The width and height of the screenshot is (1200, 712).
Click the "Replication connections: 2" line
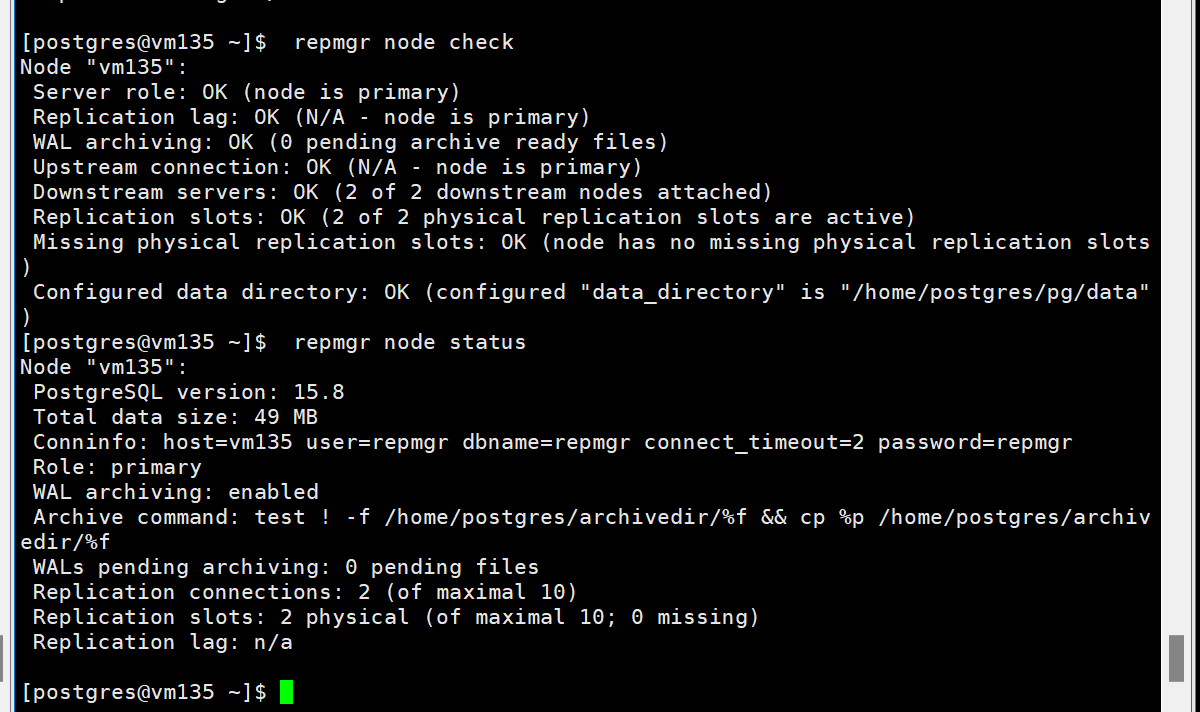(x=305, y=592)
